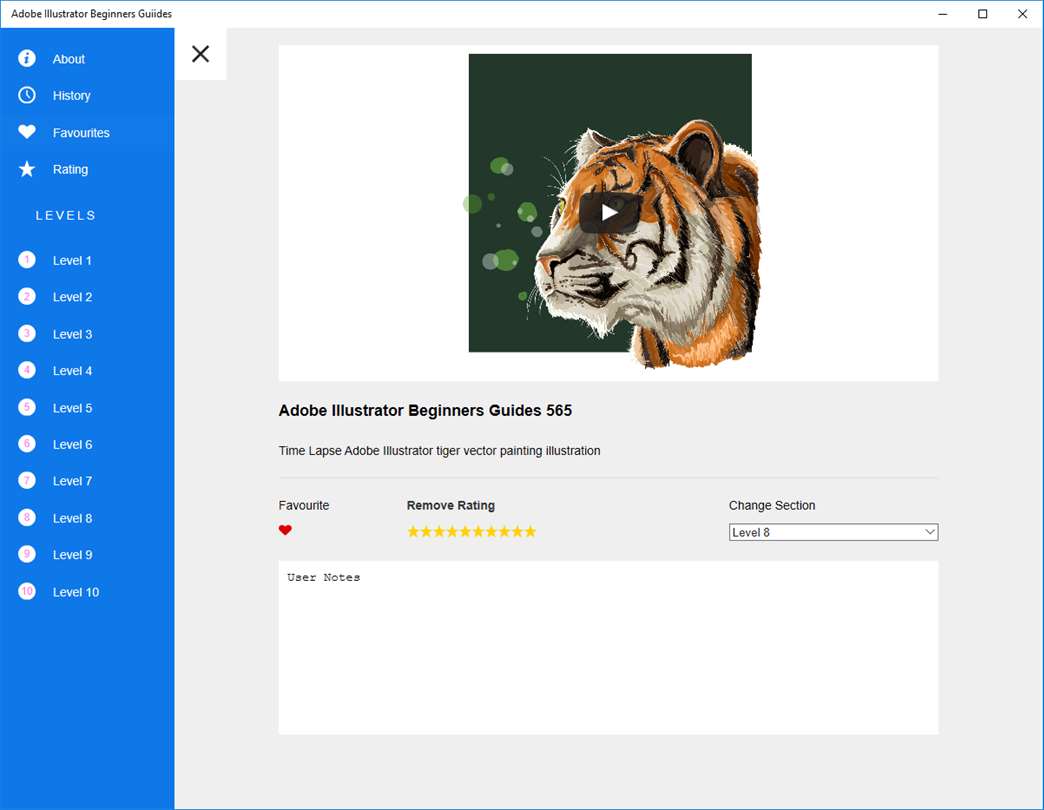The image size is (1044, 810).
Task: Go to Level 9 in the sidebar
Action: coord(87,554)
